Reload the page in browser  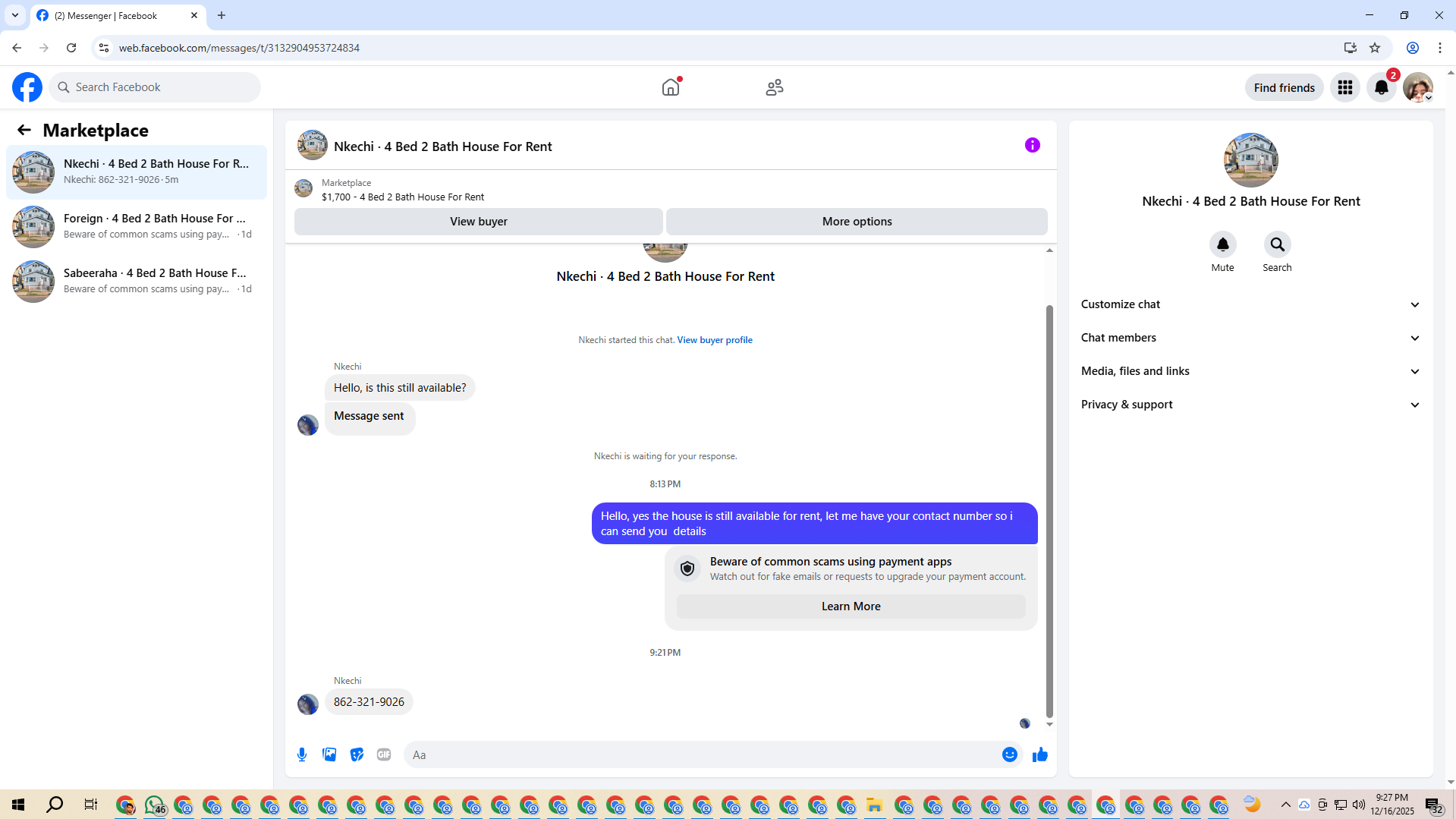pyautogui.click(x=71, y=48)
